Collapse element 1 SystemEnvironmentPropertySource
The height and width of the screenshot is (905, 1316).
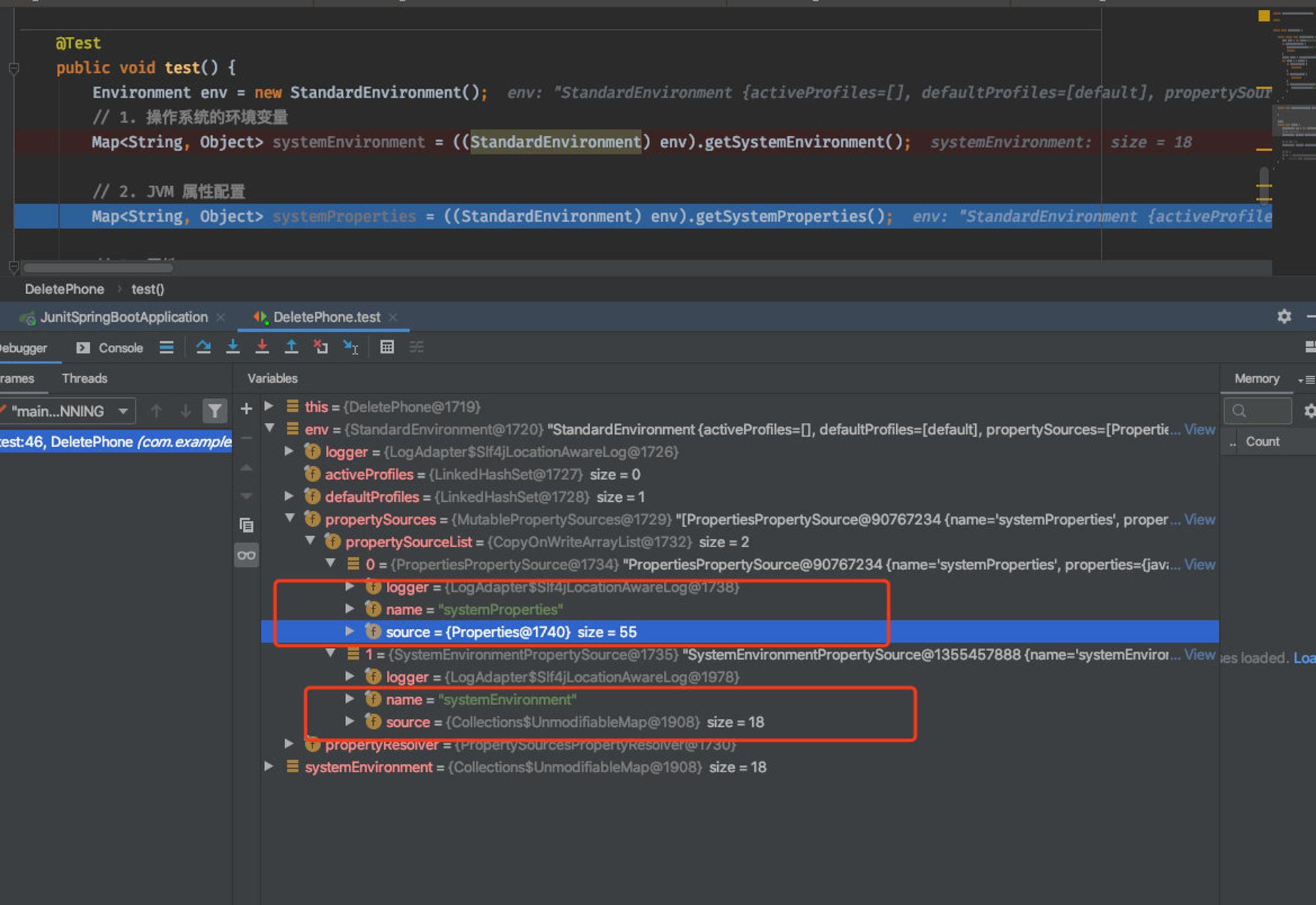(x=331, y=653)
